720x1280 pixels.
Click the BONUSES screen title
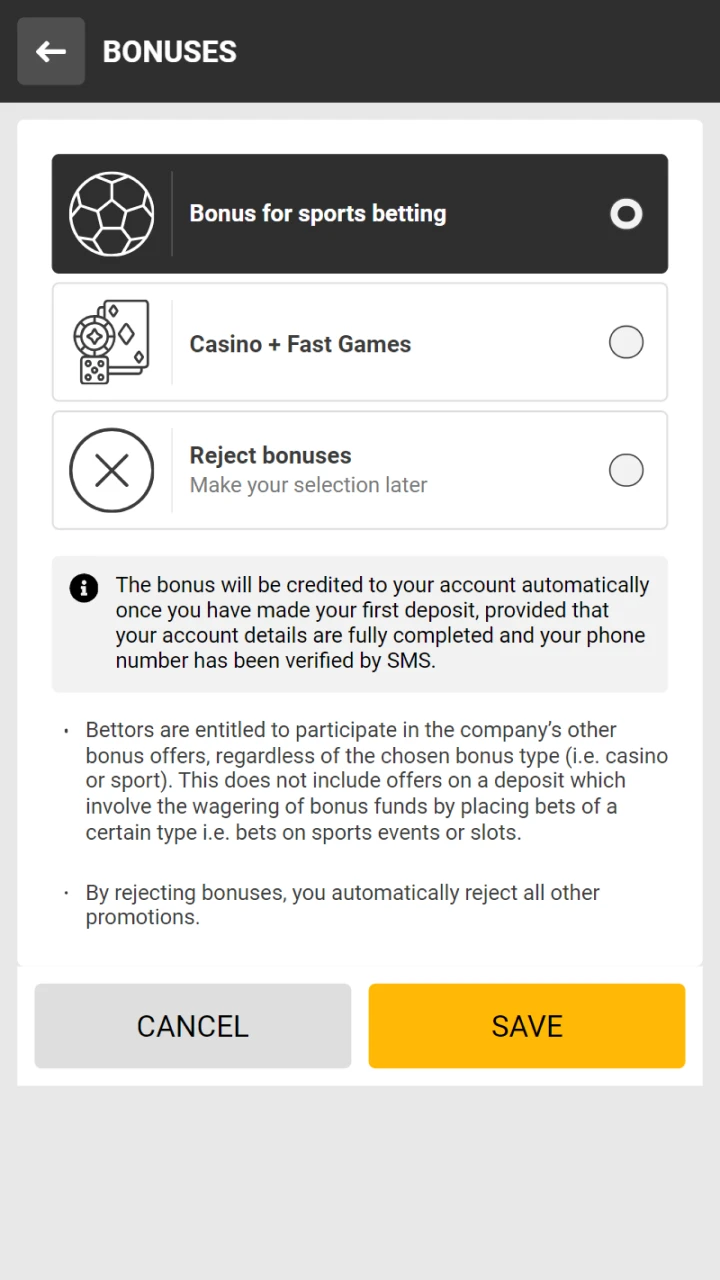click(169, 51)
